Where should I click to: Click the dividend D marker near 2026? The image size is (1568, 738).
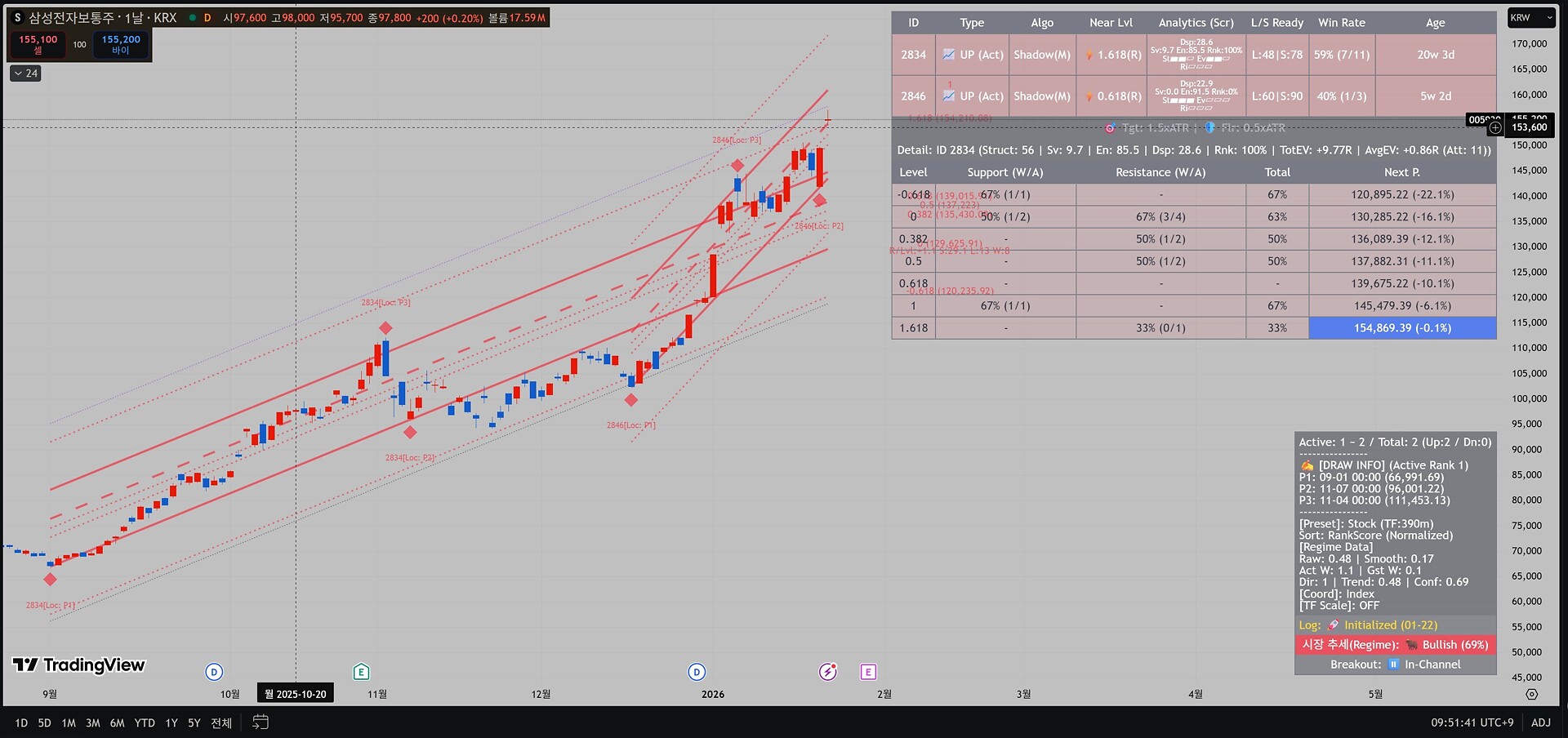click(x=697, y=672)
